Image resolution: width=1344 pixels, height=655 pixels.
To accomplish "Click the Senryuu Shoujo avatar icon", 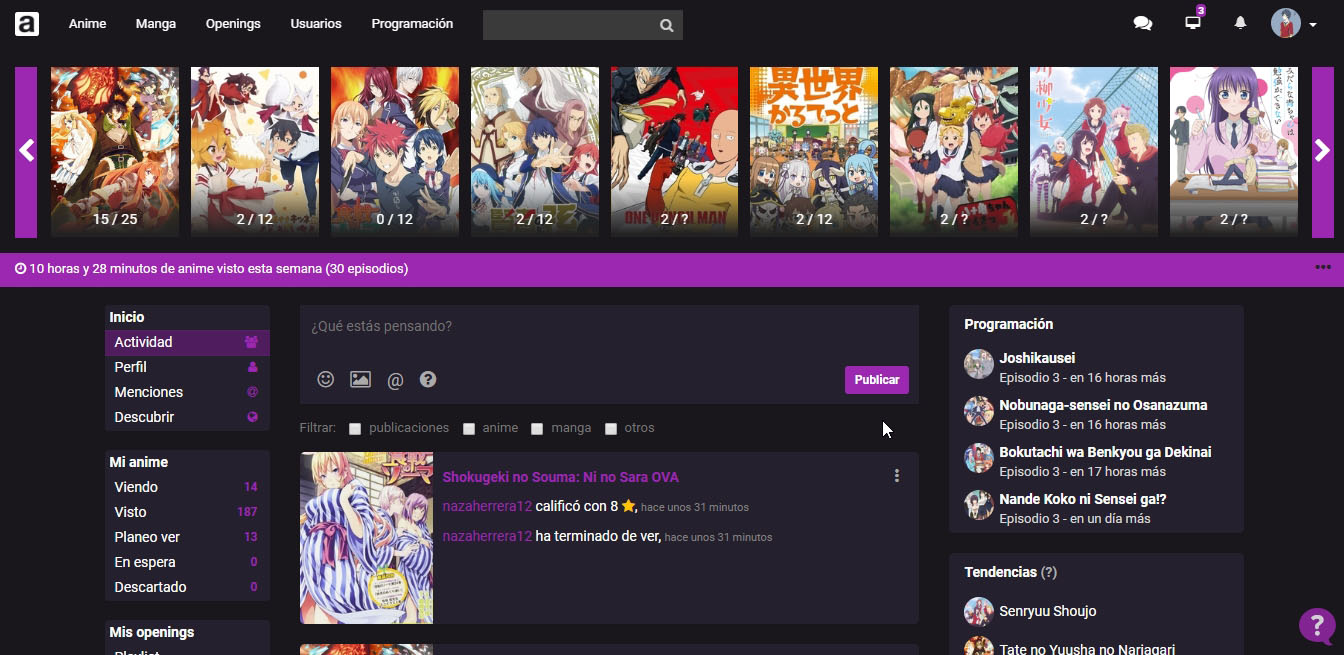I will (978, 612).
